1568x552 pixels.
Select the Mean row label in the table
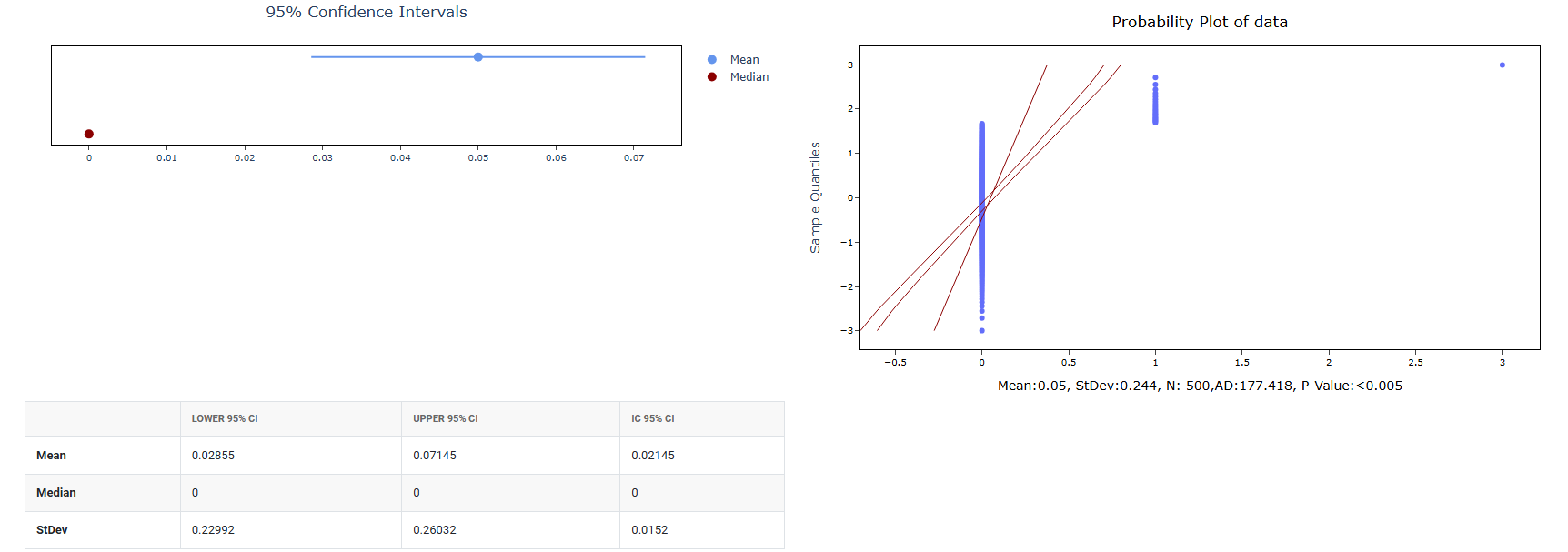coord(52,456)
